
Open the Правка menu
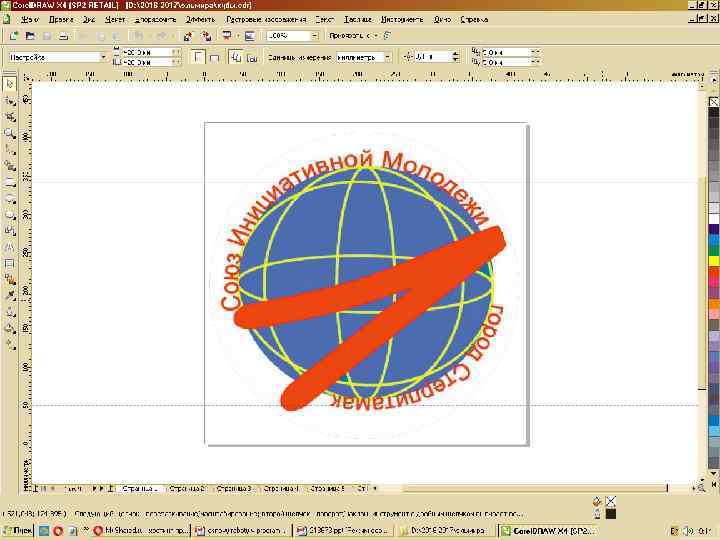pyautogui.click(x=61, y=19)
